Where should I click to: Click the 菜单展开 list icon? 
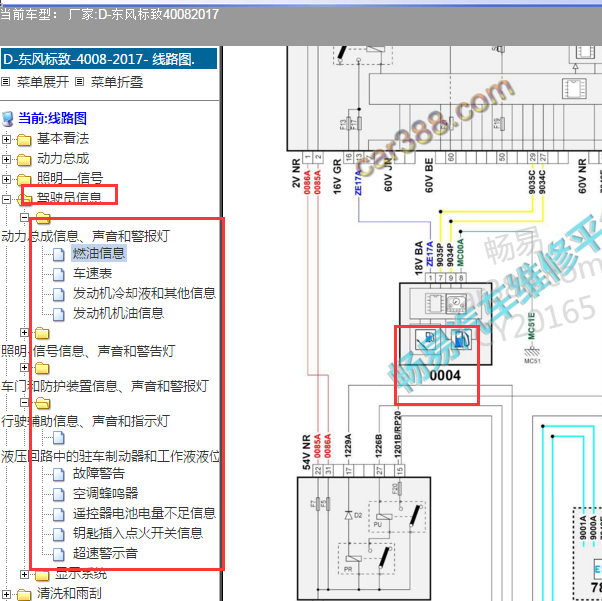pyautogui.click(x=5, y=81)
